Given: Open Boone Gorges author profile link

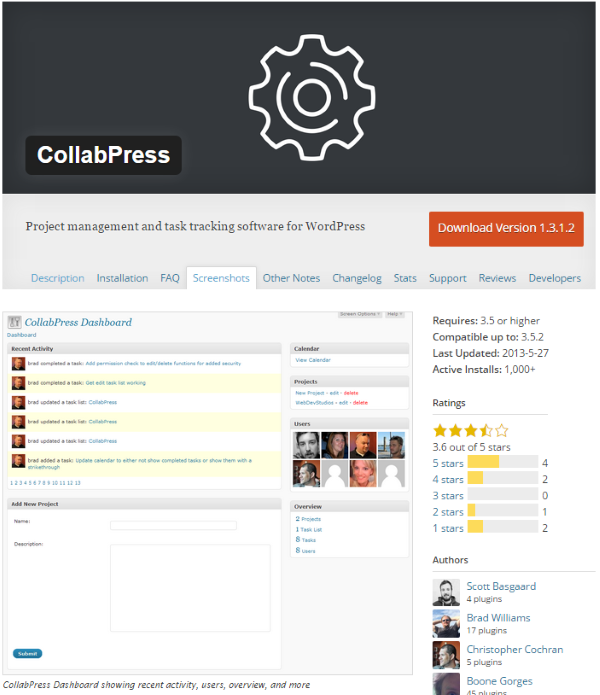Looking at the screenshot, I should 499,681.
